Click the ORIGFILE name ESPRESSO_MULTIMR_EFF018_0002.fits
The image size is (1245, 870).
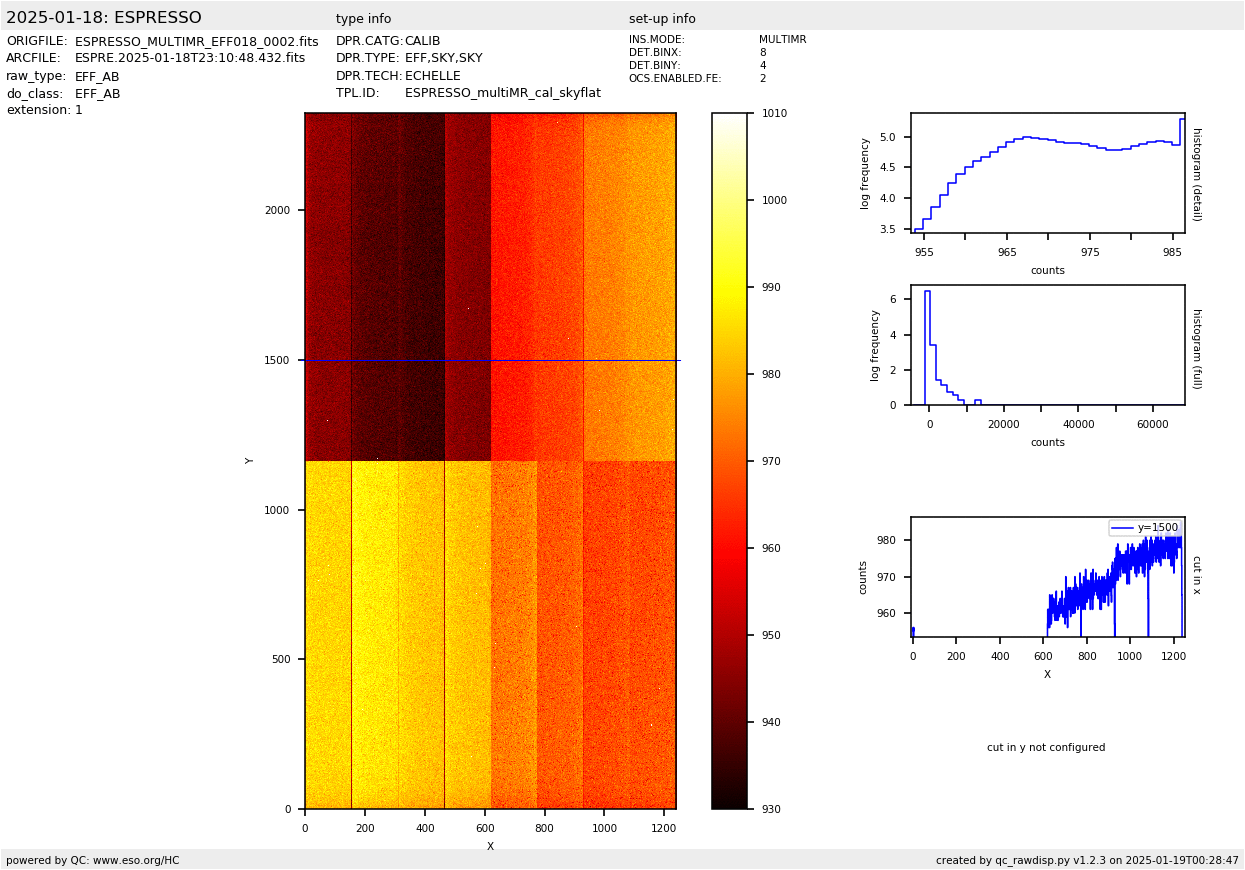(x=196, y=42)
